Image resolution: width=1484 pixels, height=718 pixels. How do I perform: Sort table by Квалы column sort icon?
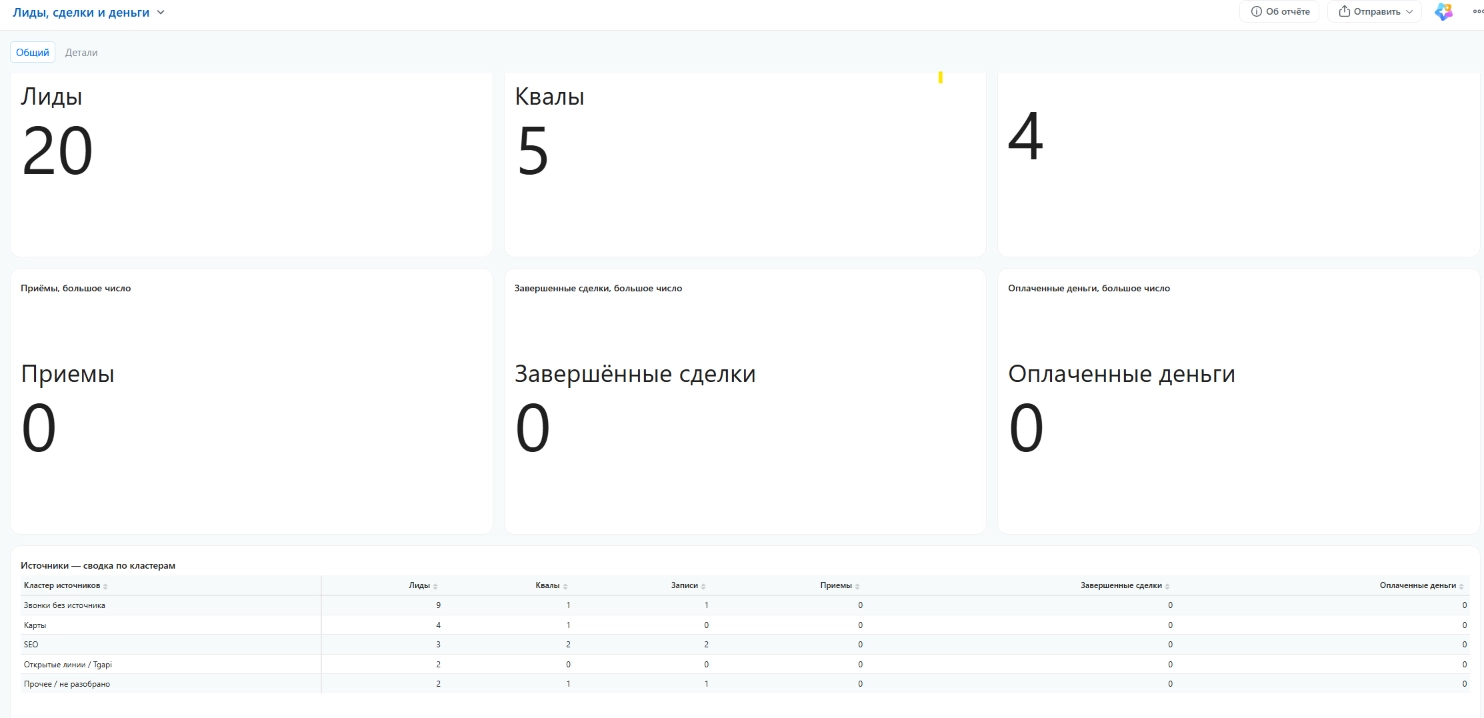565,586
